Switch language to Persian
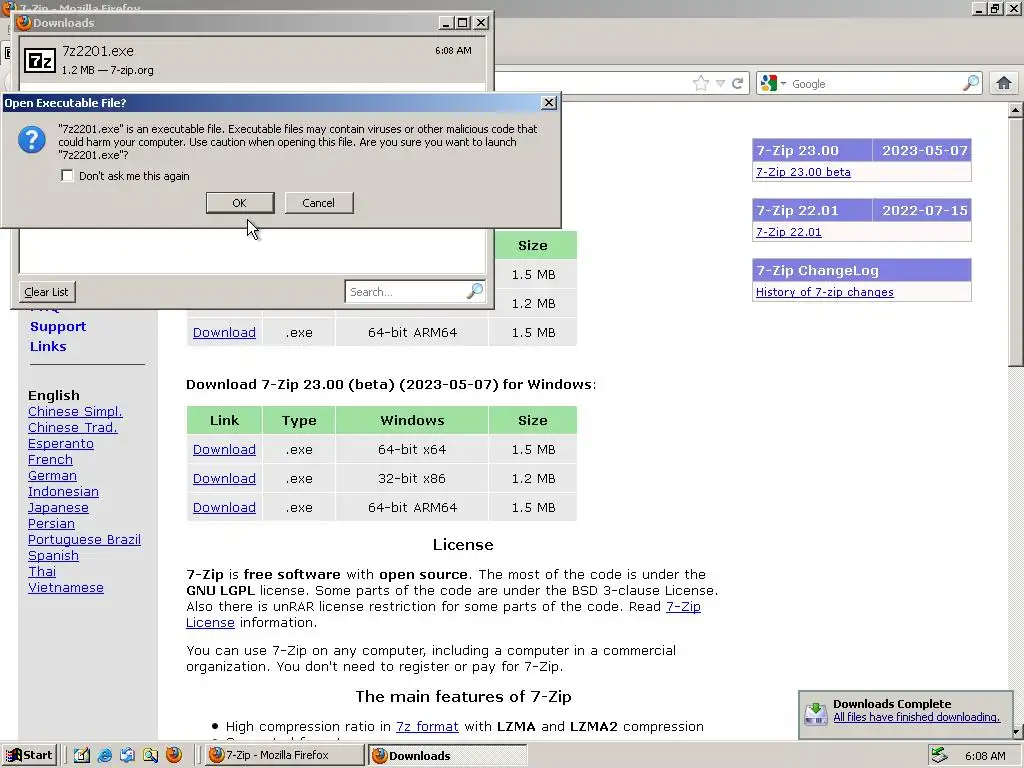The image size is (1024, 768). 51,524
